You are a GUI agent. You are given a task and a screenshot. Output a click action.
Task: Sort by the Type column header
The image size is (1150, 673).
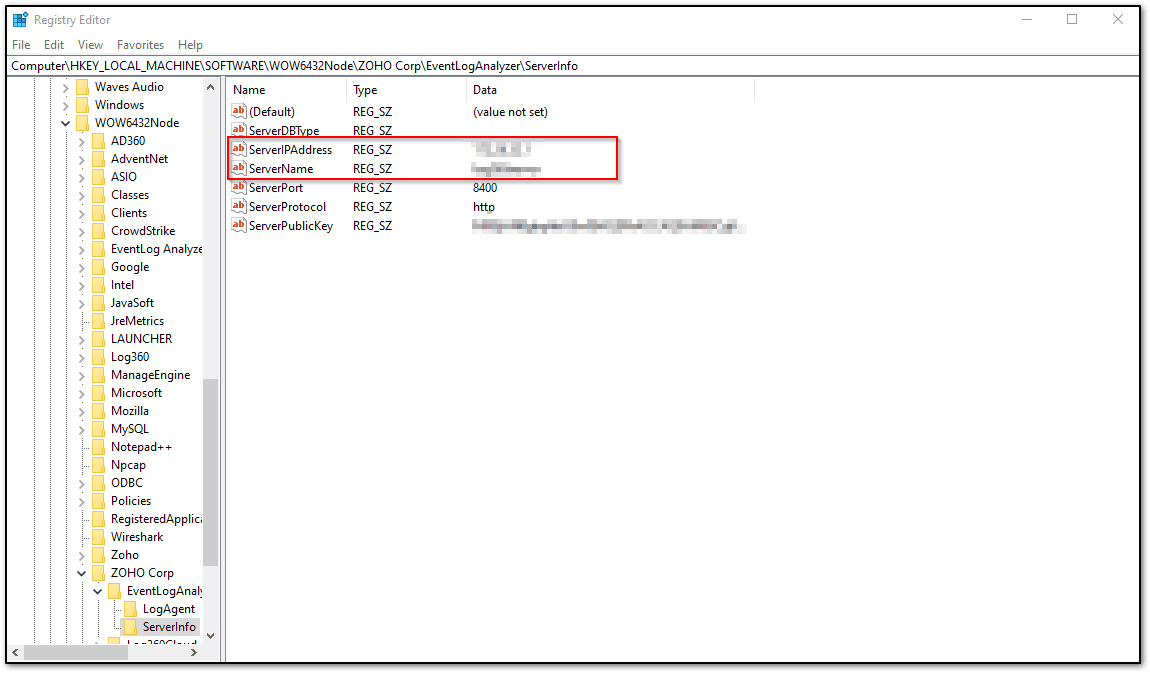(406, 89)
